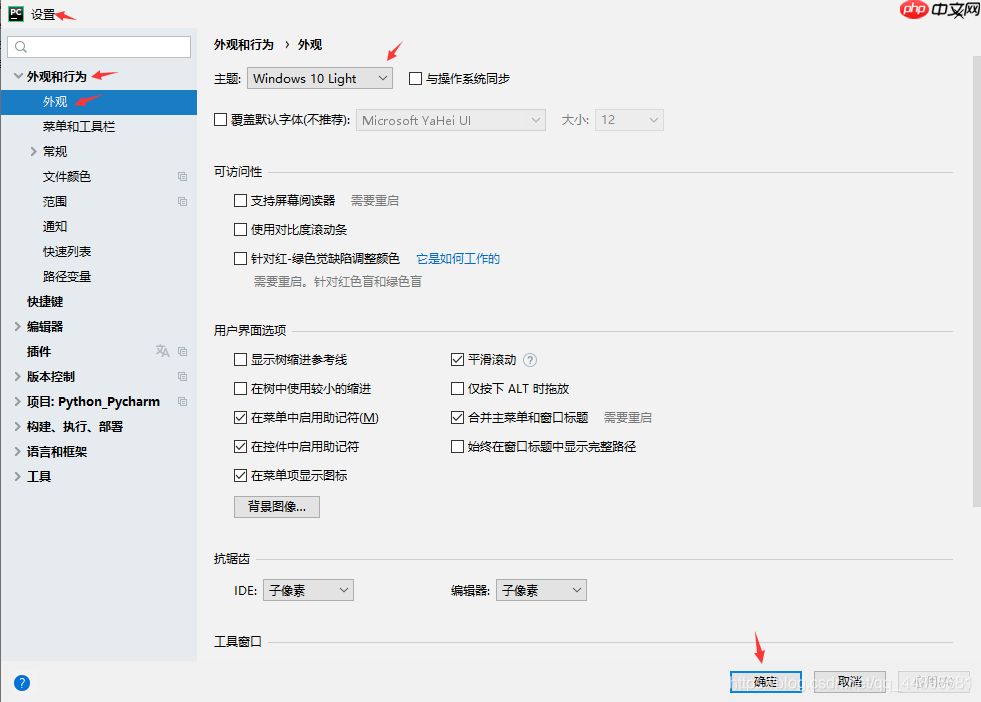Viewport: 981px width, 702px height.
Task: Uncheck 在菜单中启用助记符(M)
Action: tap(240, 417)
